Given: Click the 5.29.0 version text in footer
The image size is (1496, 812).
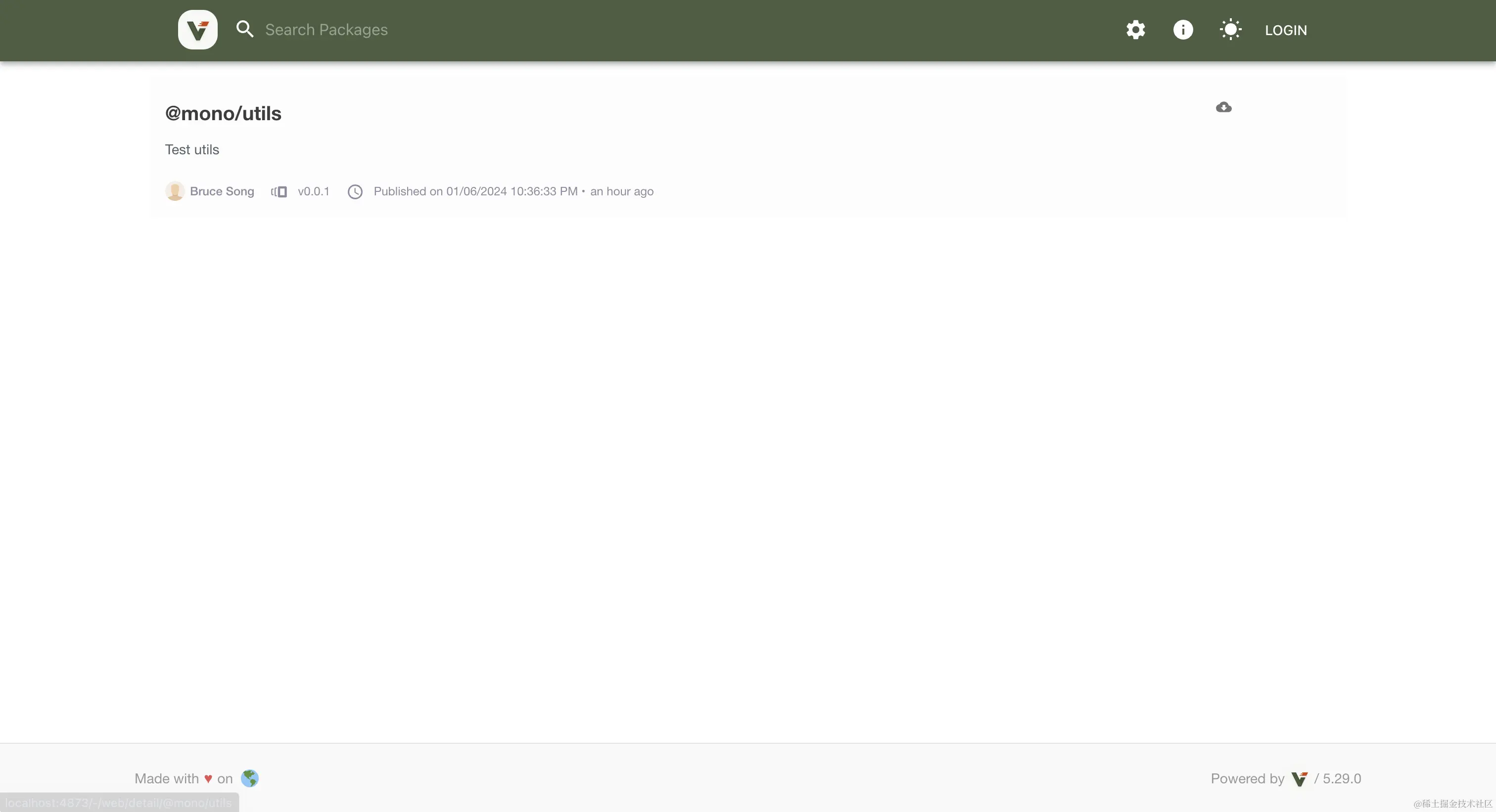Looking at the screenshot, I should click(x=1342, y=779).
